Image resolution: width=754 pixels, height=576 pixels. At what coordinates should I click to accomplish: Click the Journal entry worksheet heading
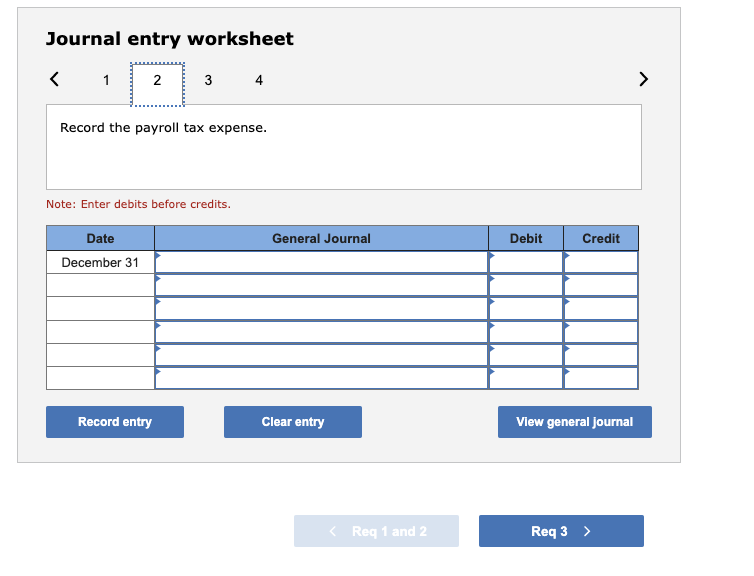(x=169, y=39)
